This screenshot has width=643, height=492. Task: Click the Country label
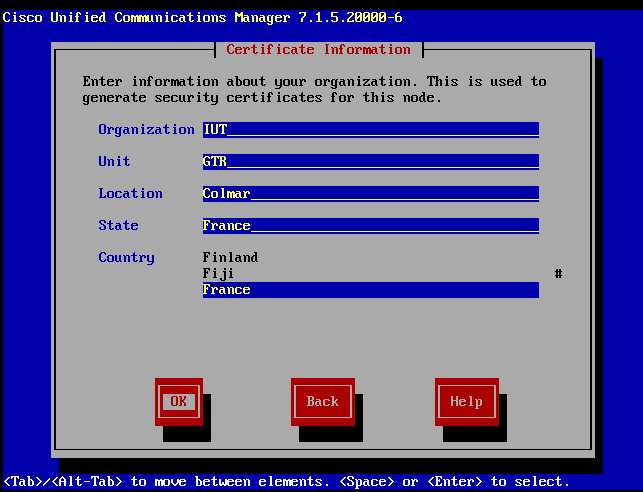pos(126,258)
